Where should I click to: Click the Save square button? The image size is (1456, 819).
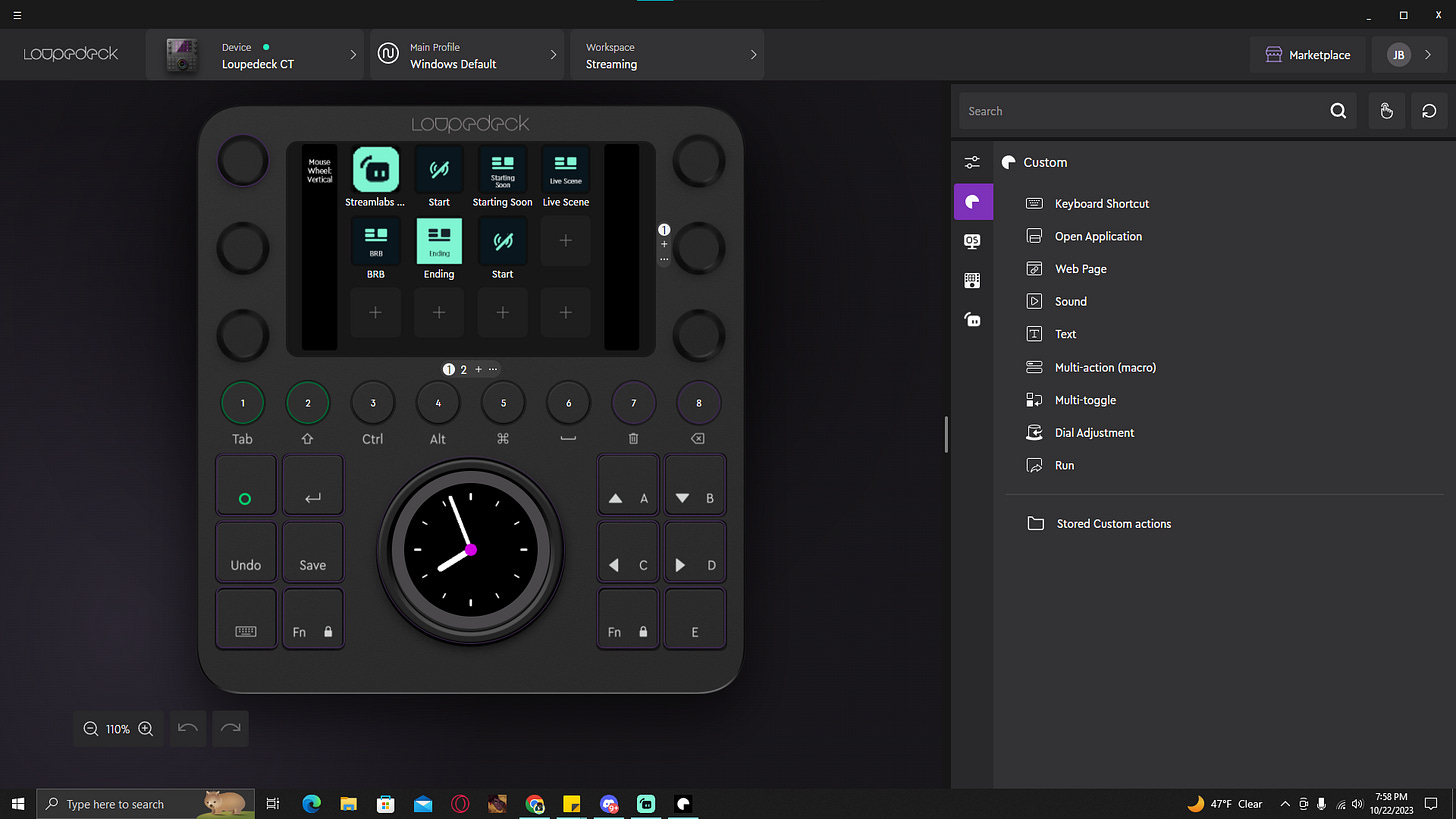point(313,552)
